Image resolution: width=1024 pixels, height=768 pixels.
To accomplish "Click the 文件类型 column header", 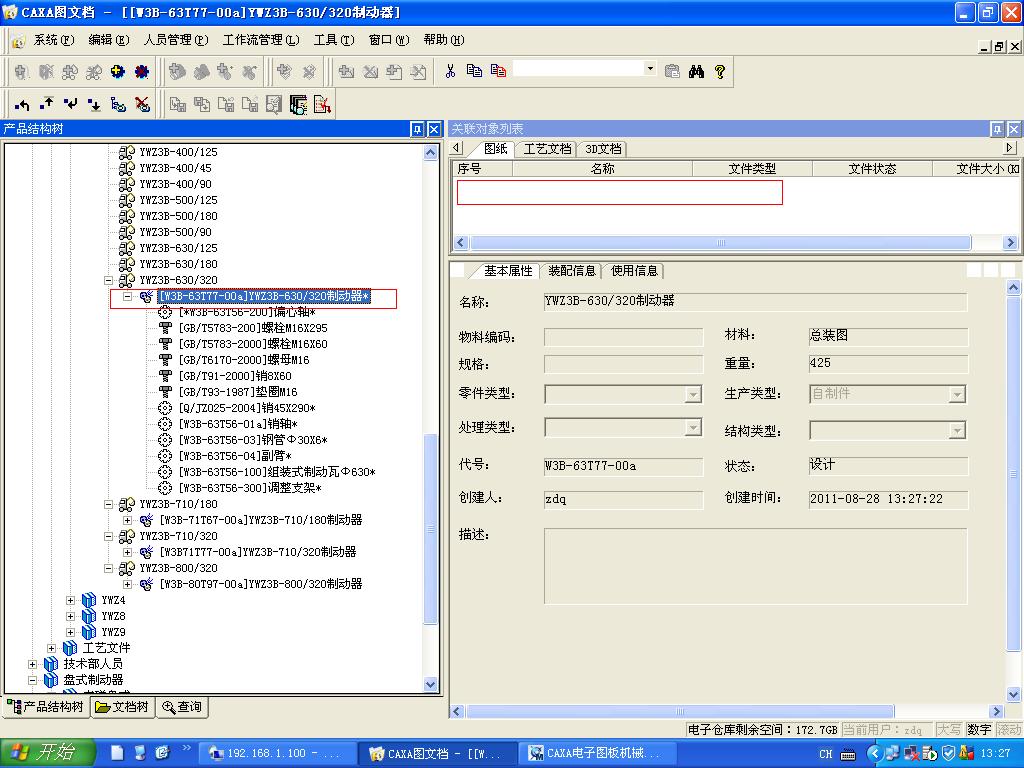I will point(752,169).
